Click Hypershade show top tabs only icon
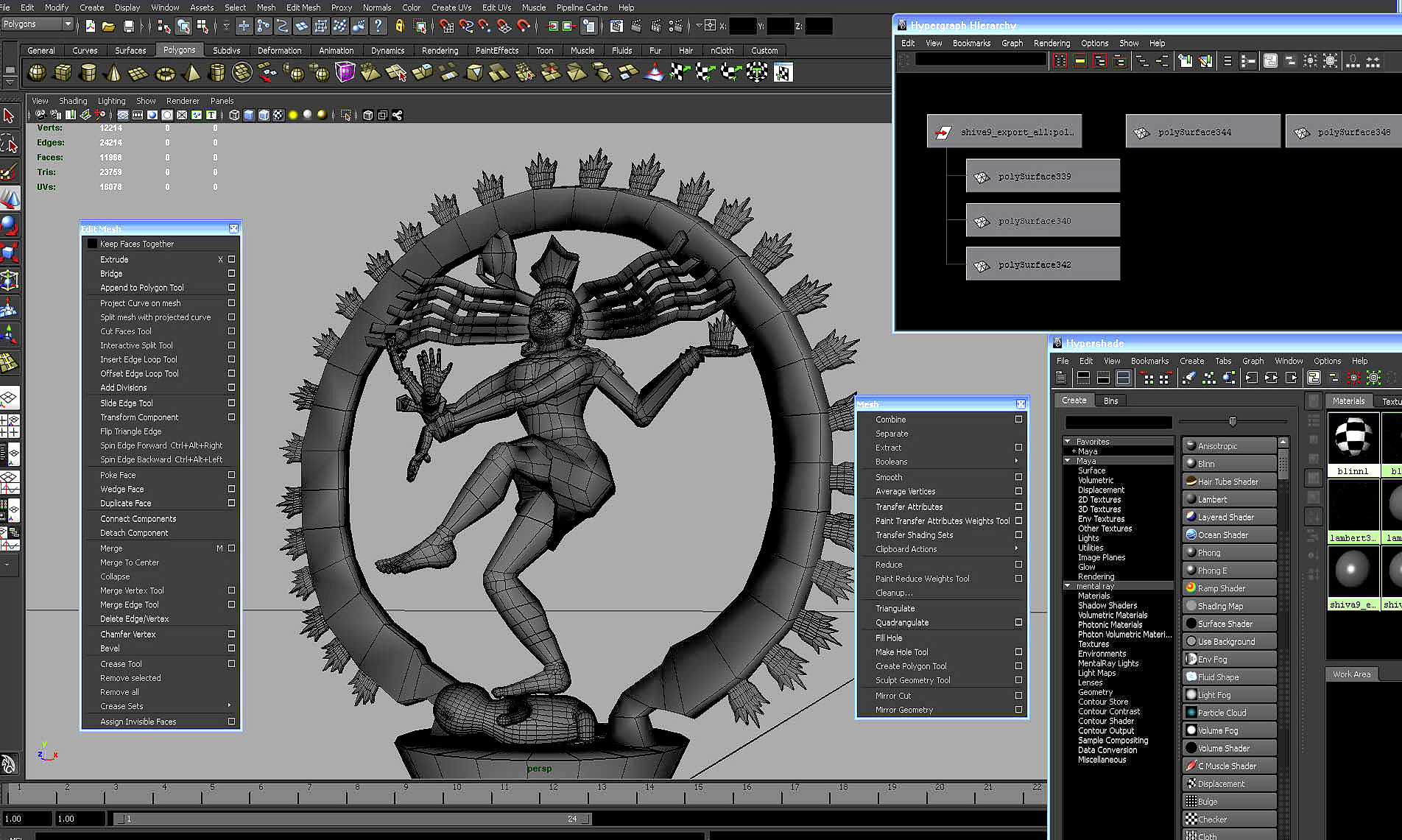The width and height of the screenshot is (1402, 840). point(1083,378)
